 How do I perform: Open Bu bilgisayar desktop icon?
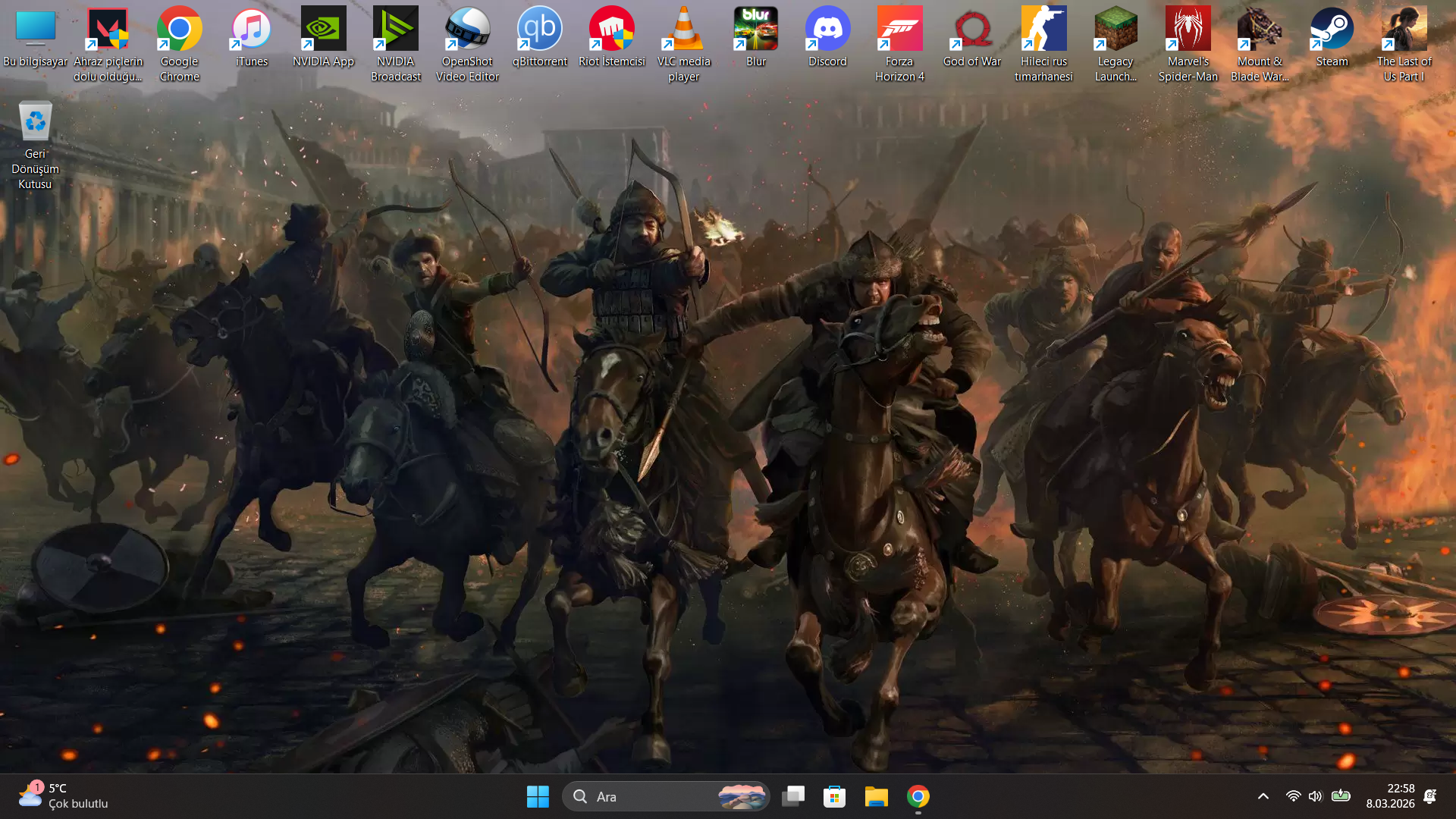pos(35,38)
